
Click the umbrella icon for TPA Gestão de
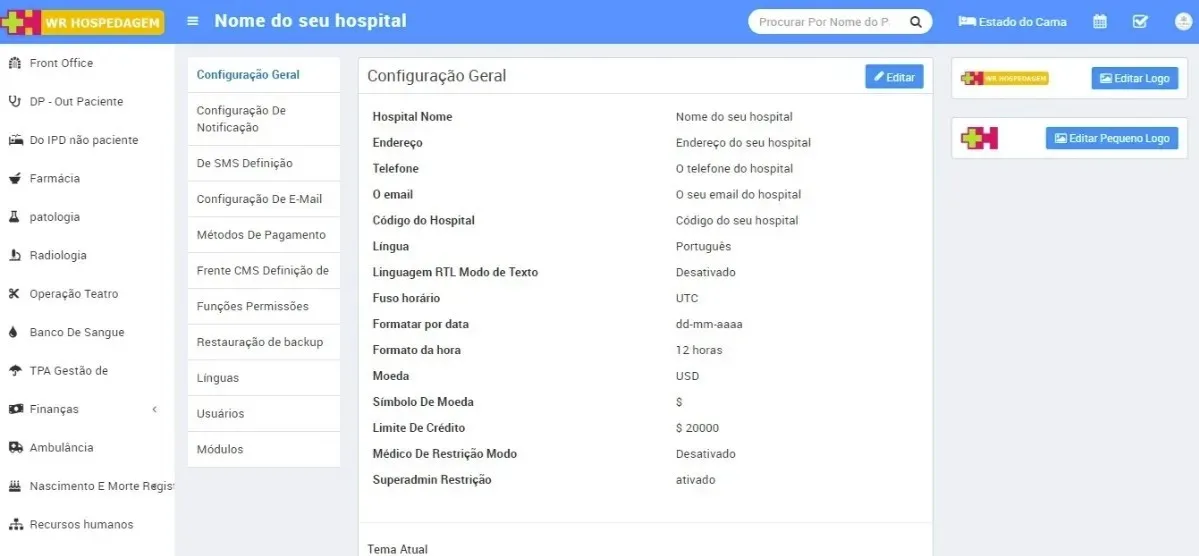click(x=15, y=370)
